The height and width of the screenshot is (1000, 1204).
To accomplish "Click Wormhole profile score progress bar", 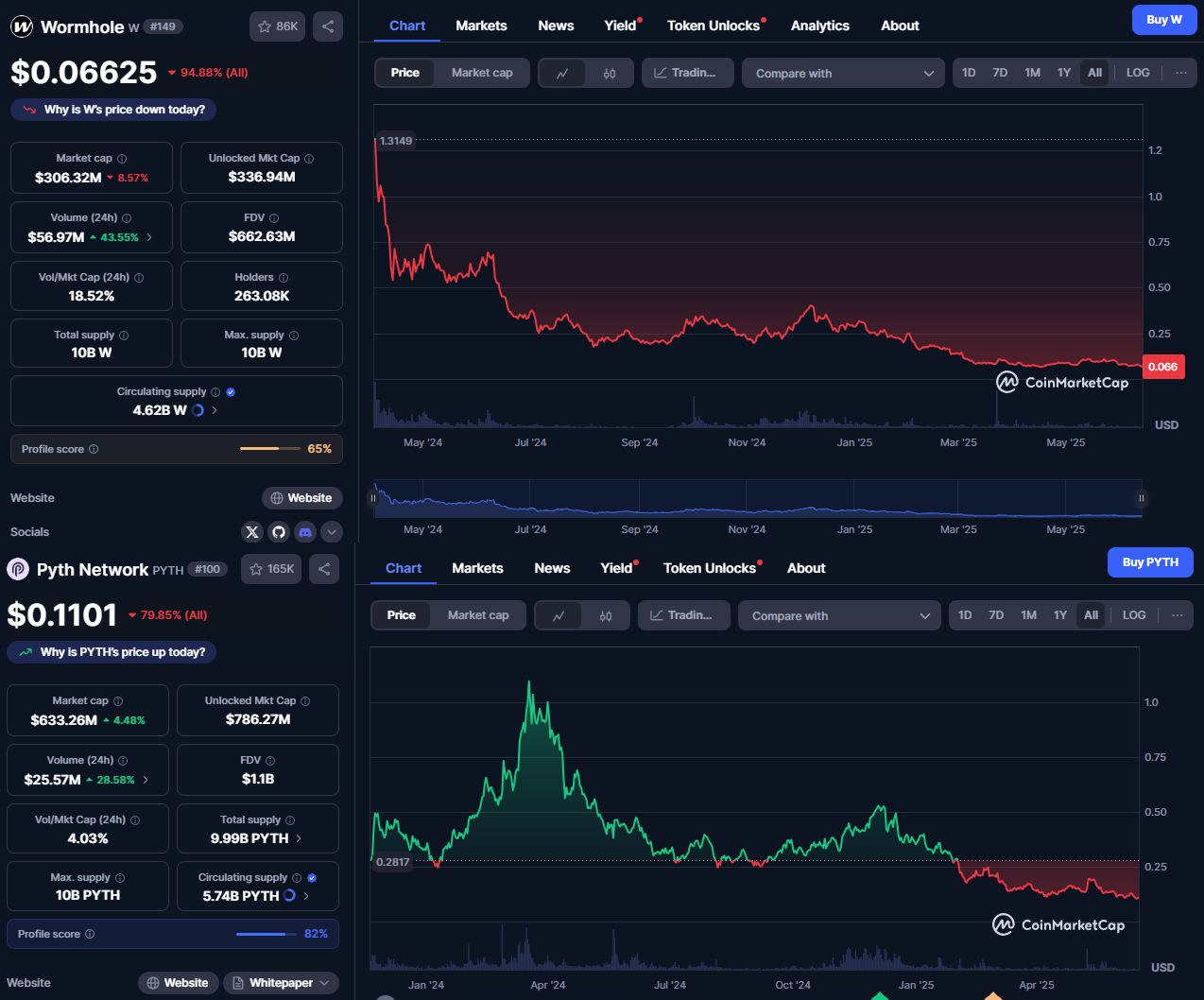I will pos(269,449).
